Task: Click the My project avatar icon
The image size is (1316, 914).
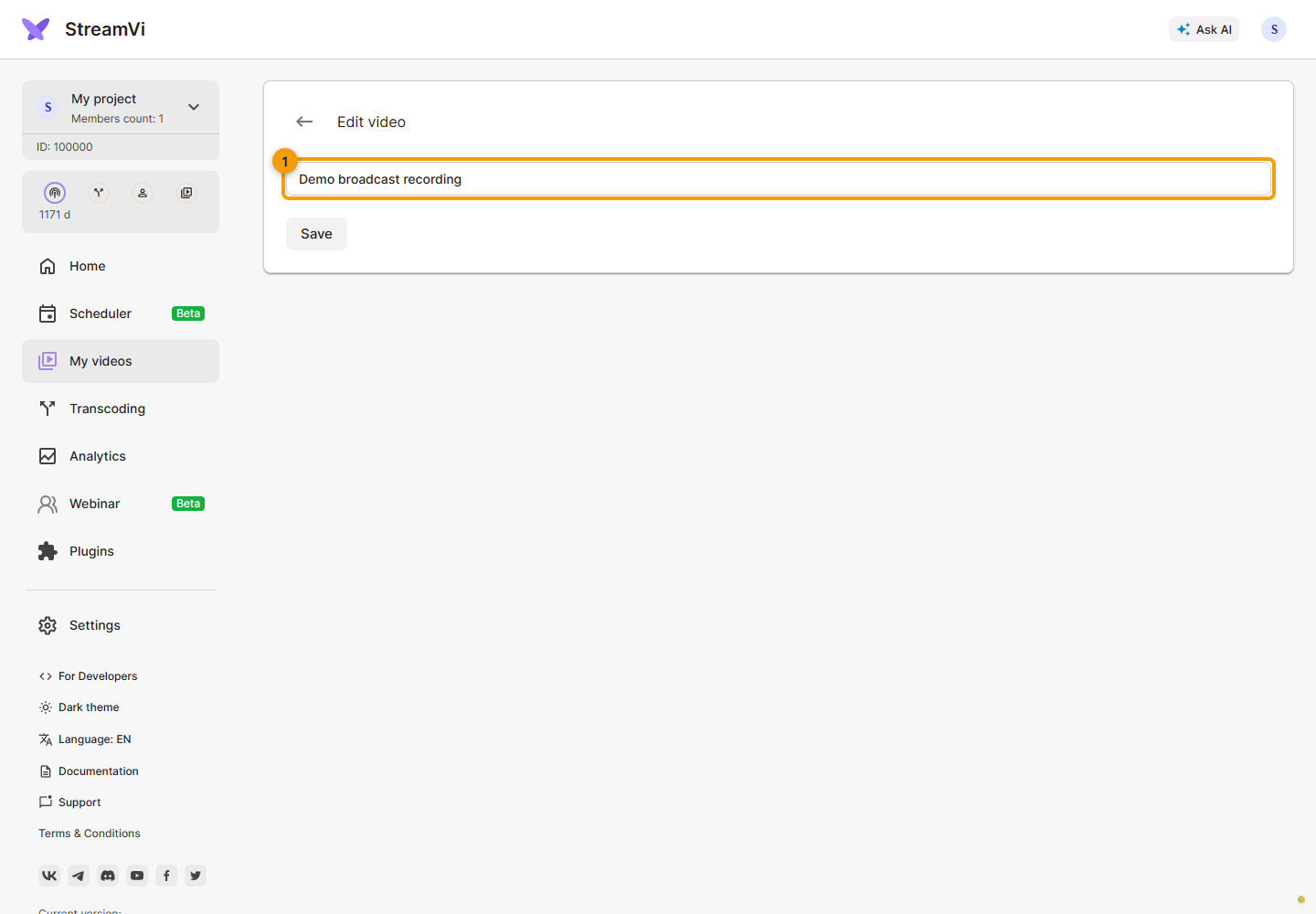Action: (48, 107)
